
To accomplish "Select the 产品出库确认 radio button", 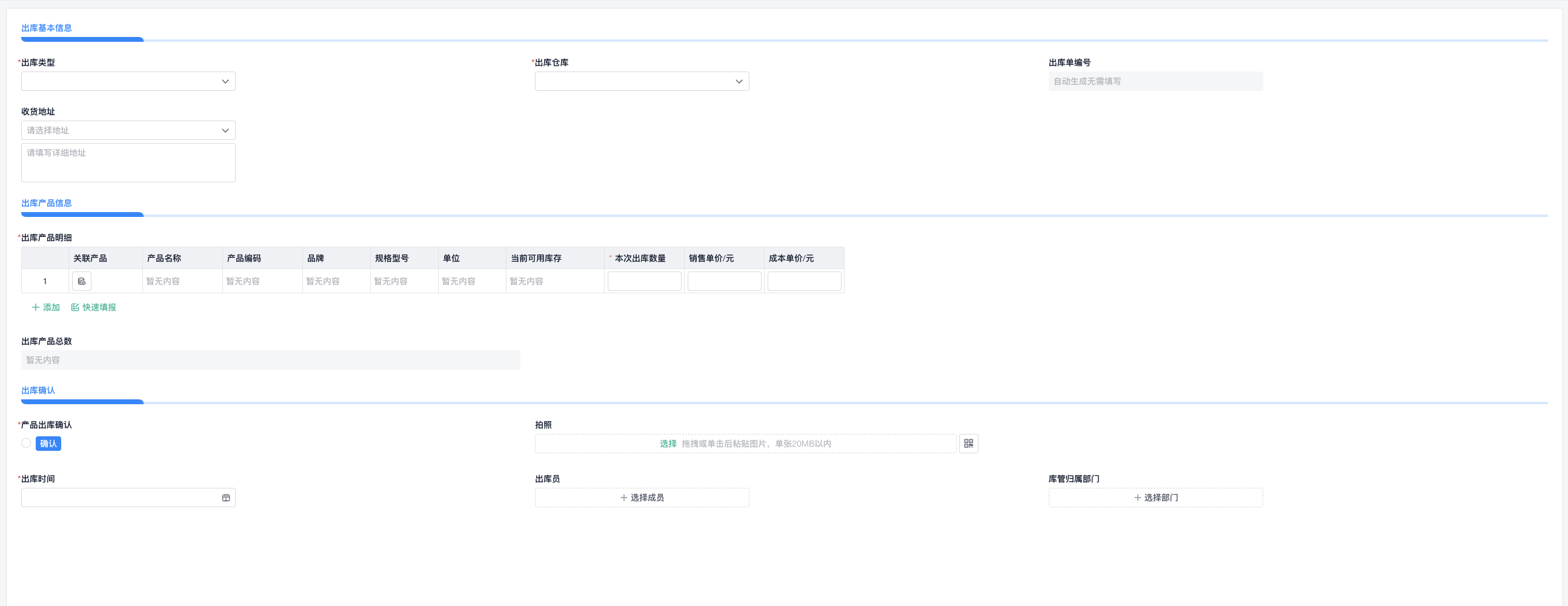I will click(x=25, y=444).
